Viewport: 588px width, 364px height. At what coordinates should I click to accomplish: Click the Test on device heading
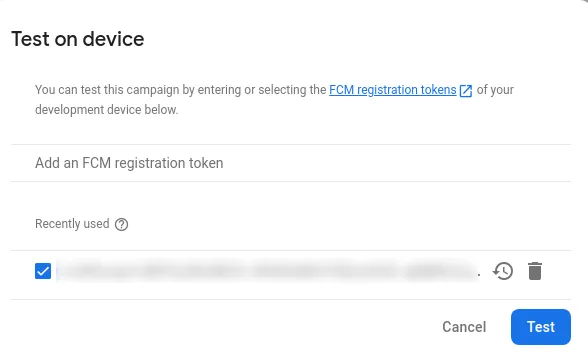pyautogui.click(x=78, y=39)
